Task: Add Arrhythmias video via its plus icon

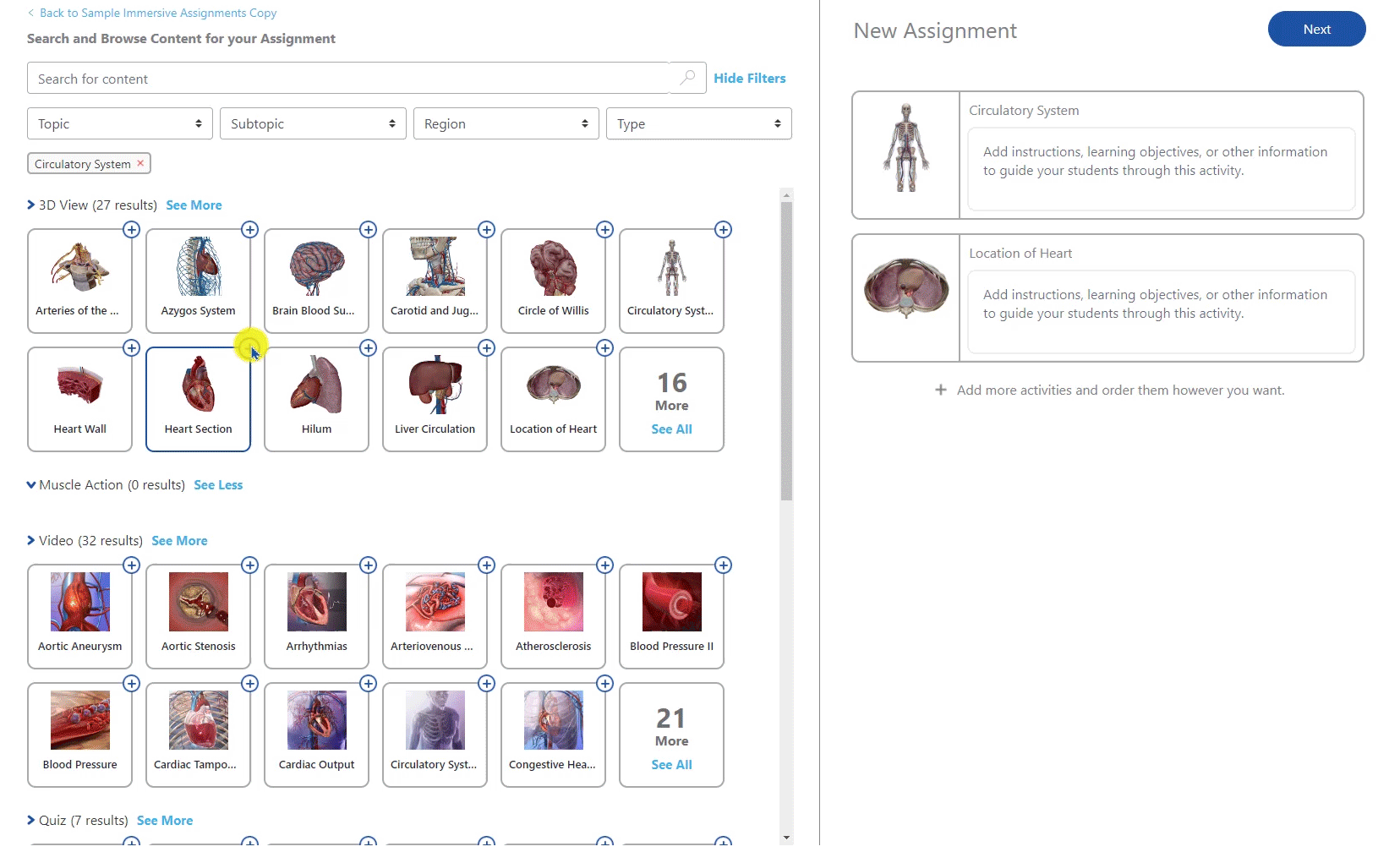Action: point(368,565)
